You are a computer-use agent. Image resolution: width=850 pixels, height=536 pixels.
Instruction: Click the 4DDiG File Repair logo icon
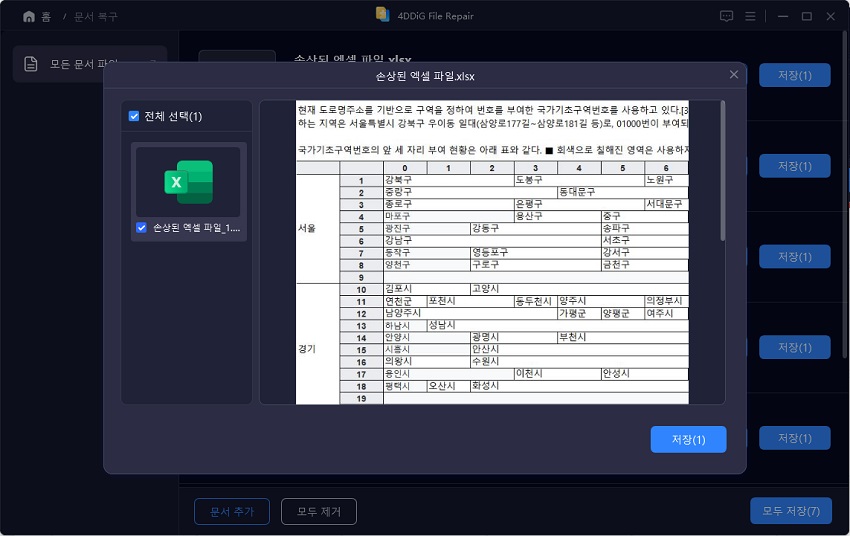point(382,15)
